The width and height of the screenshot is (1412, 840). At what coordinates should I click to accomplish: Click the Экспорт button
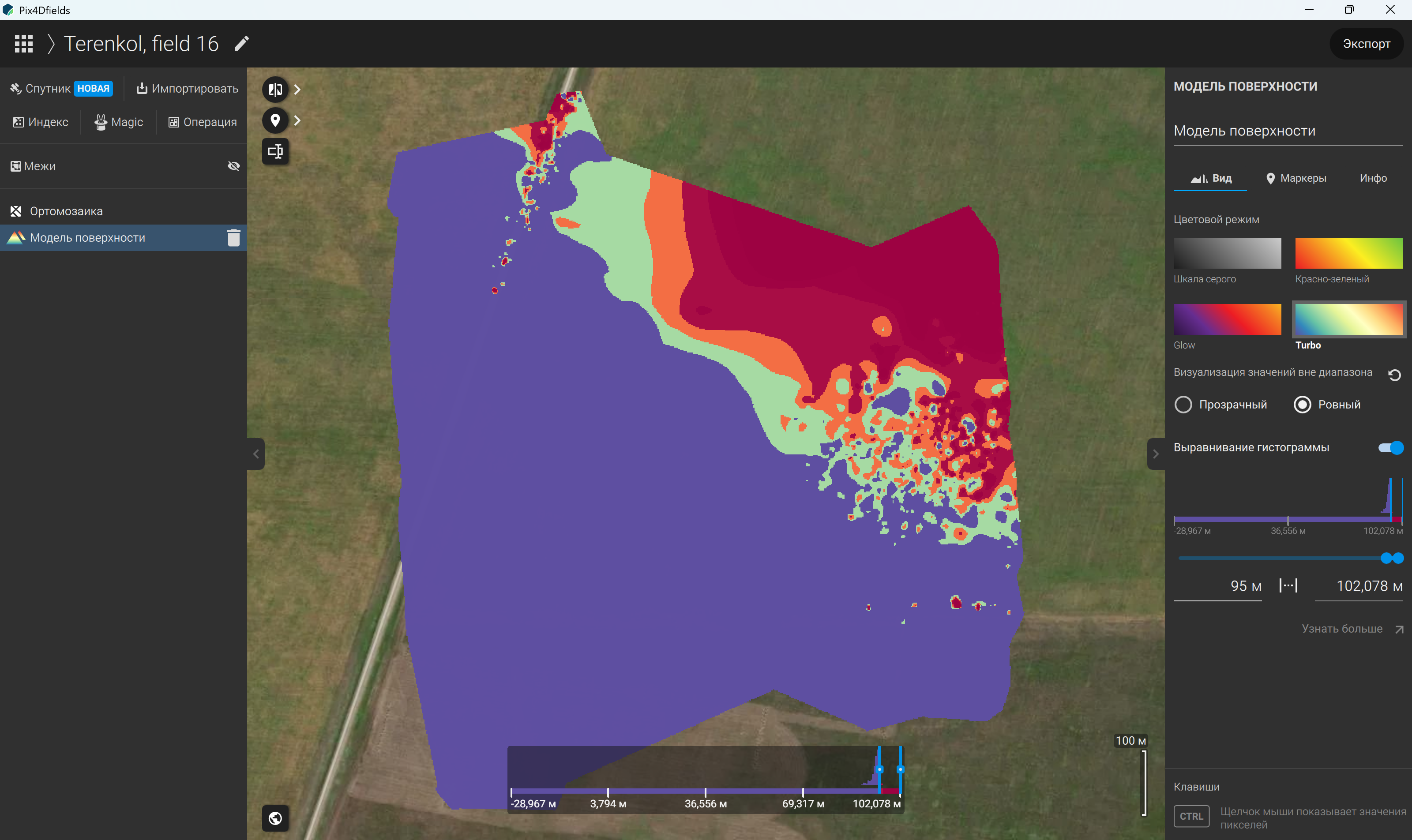coord(1366,44)
